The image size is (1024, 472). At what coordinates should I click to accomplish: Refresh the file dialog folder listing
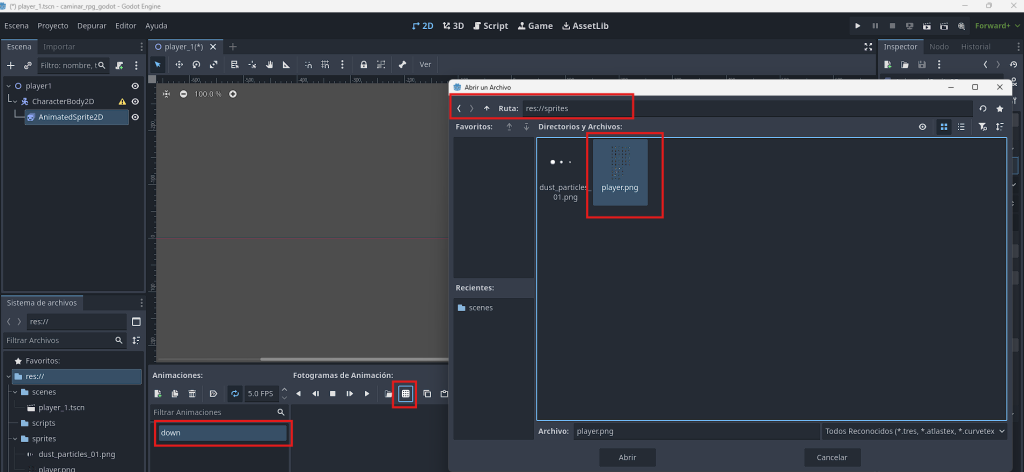[983, 108]
